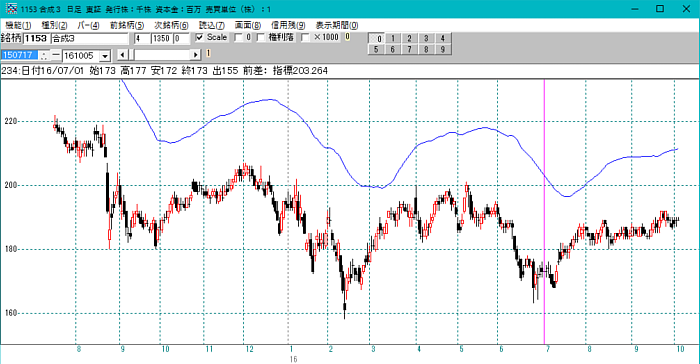Enable the 権利落 checkbox

(x=261, y=38)
